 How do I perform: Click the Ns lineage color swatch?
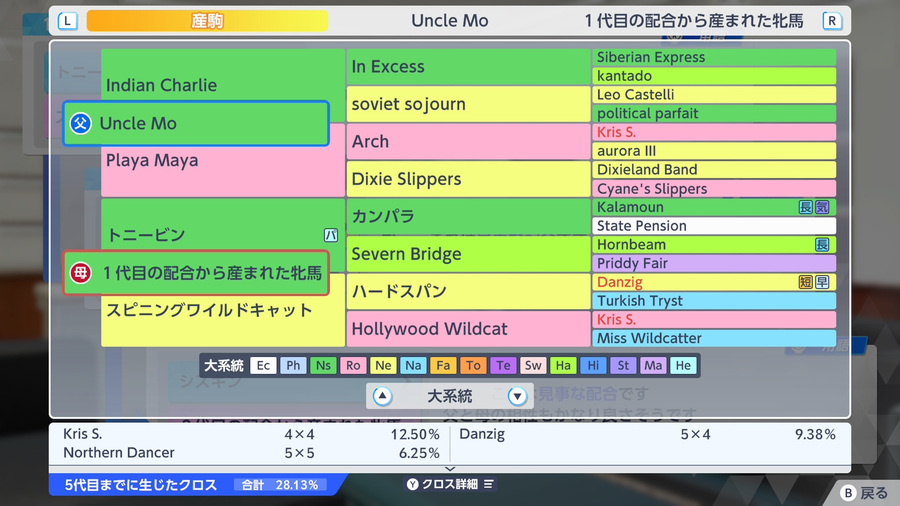pyautogui.click(x=323, y=365)
